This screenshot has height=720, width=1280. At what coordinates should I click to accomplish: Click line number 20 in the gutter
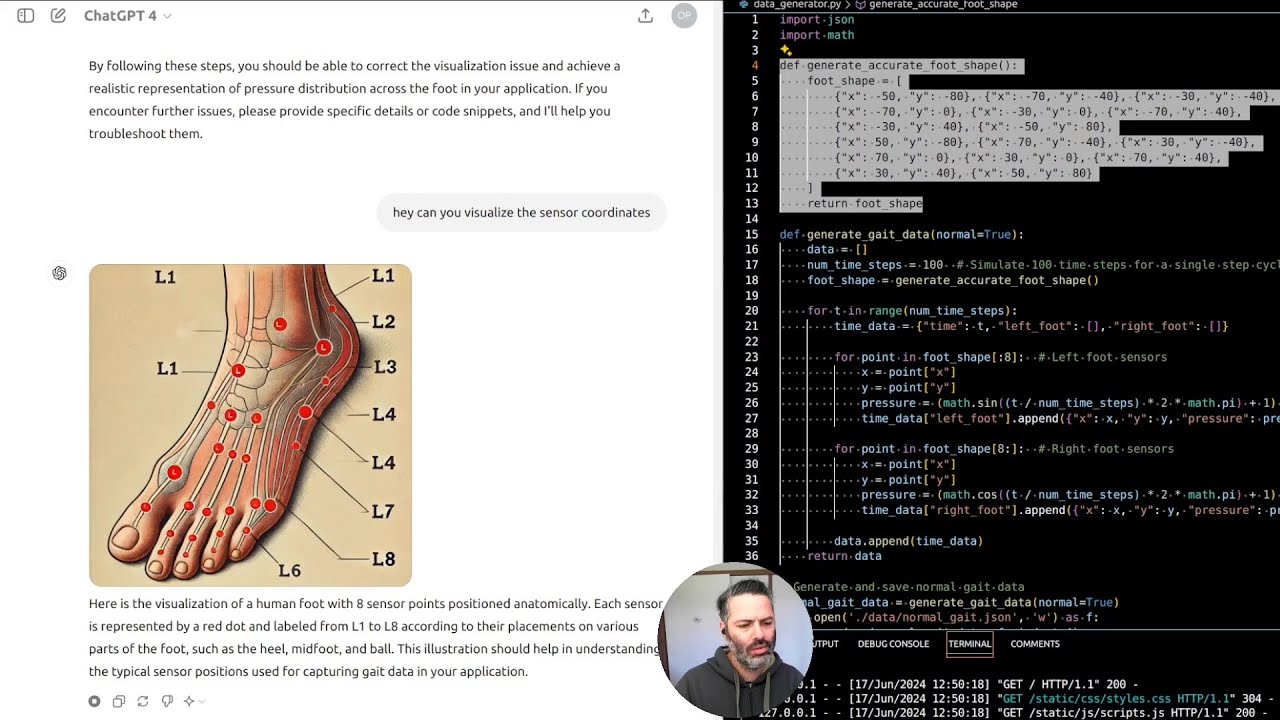(x=752, y=311)
